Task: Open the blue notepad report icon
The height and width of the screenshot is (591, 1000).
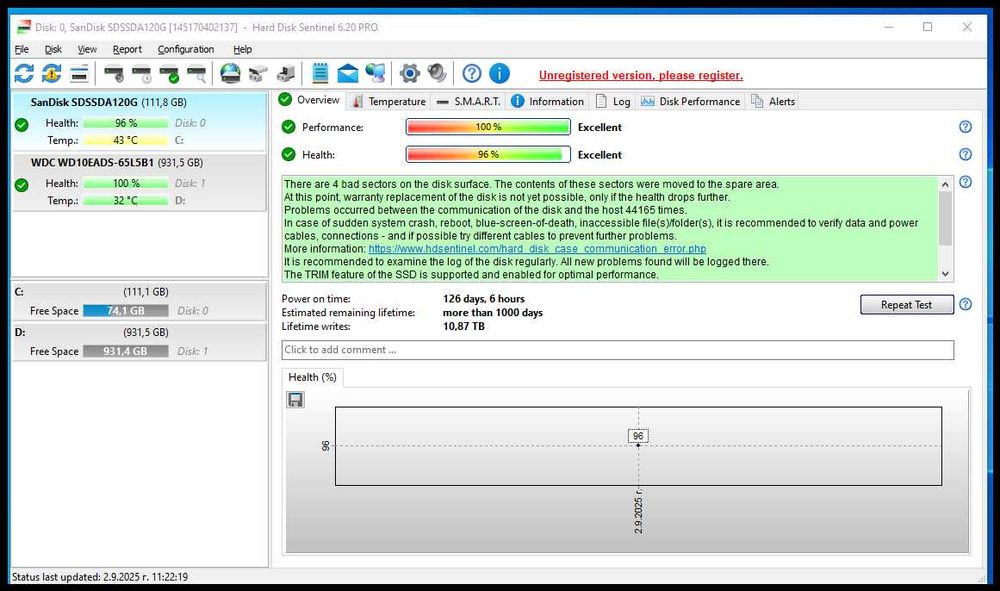Action: coord(320,74)
